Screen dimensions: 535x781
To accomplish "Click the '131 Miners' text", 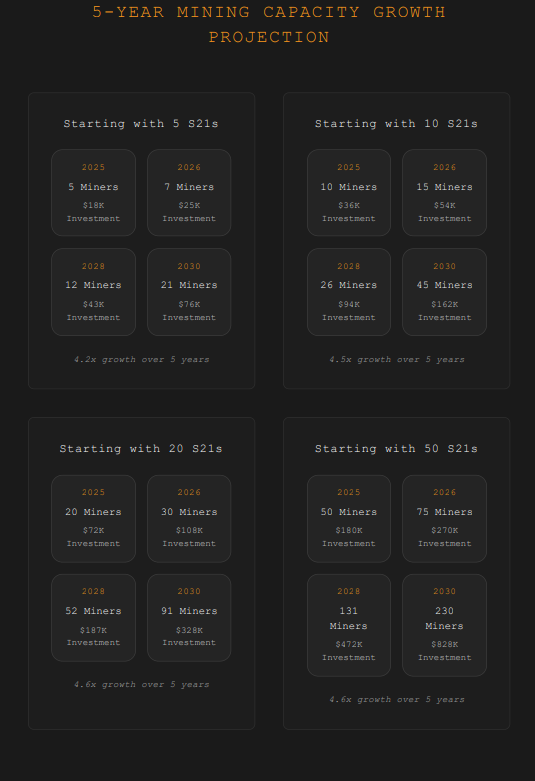I will tap(349, 618).
